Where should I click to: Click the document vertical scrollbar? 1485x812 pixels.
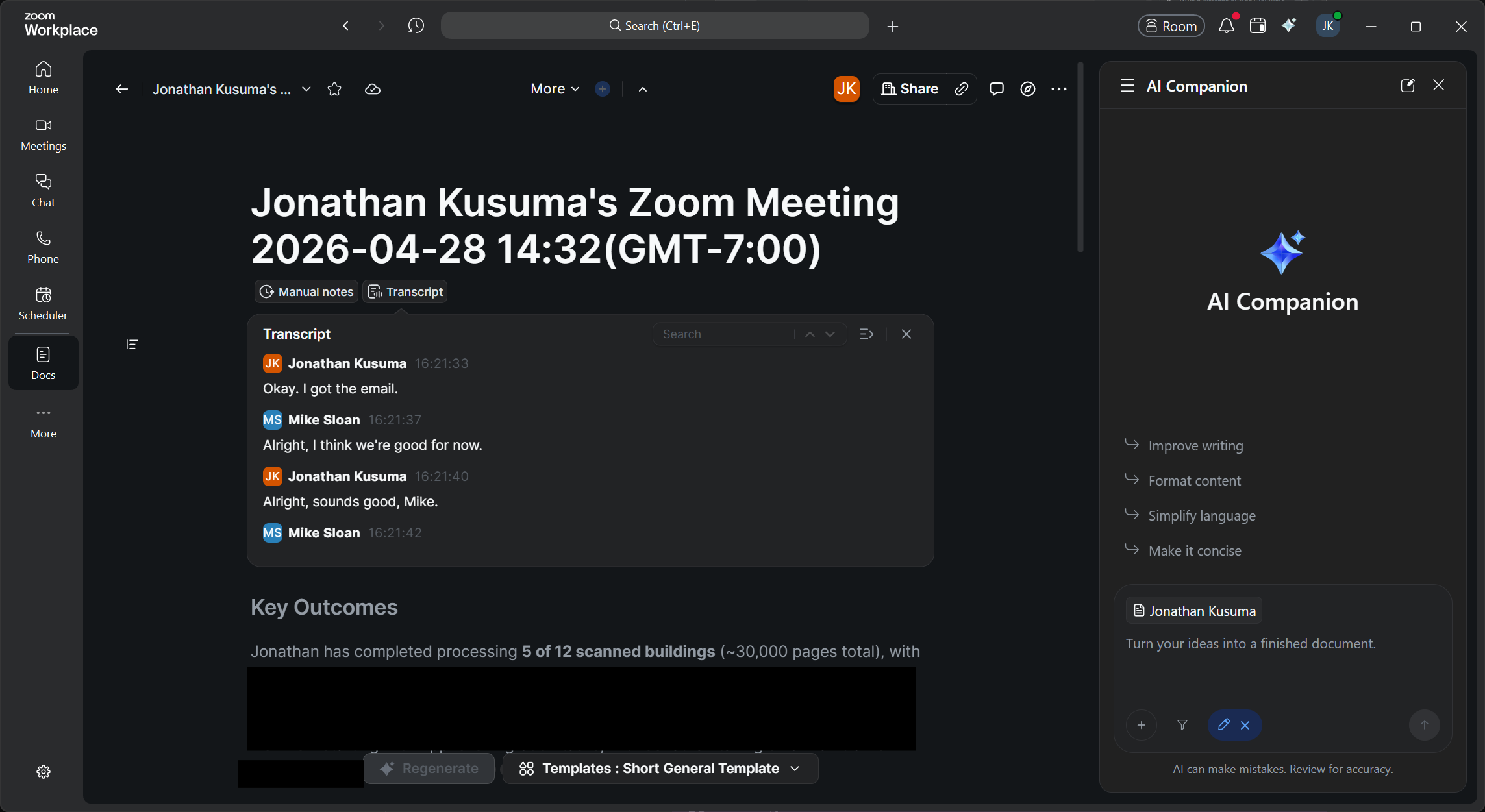pos(1080,158)
